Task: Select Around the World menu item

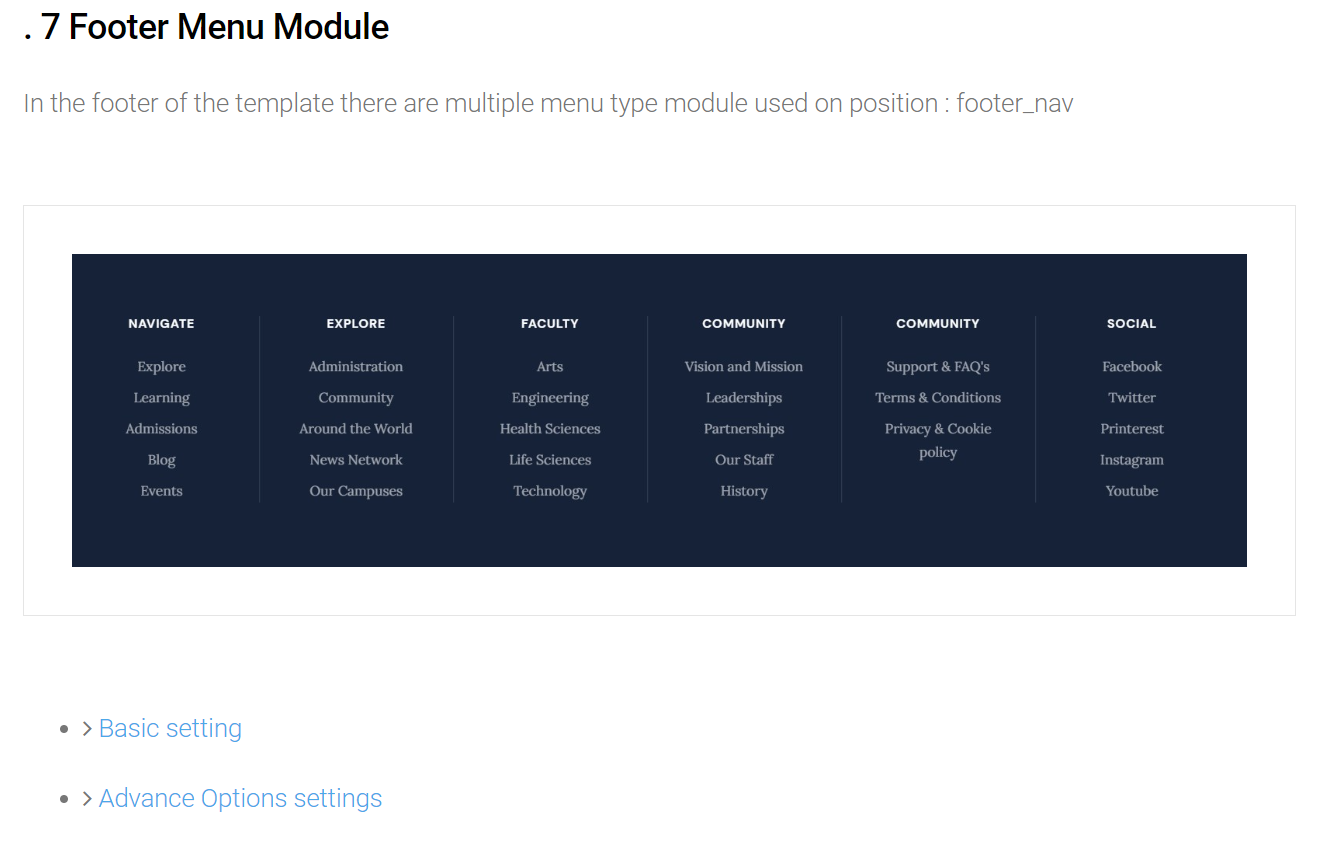Action: (x=356, y=429)
